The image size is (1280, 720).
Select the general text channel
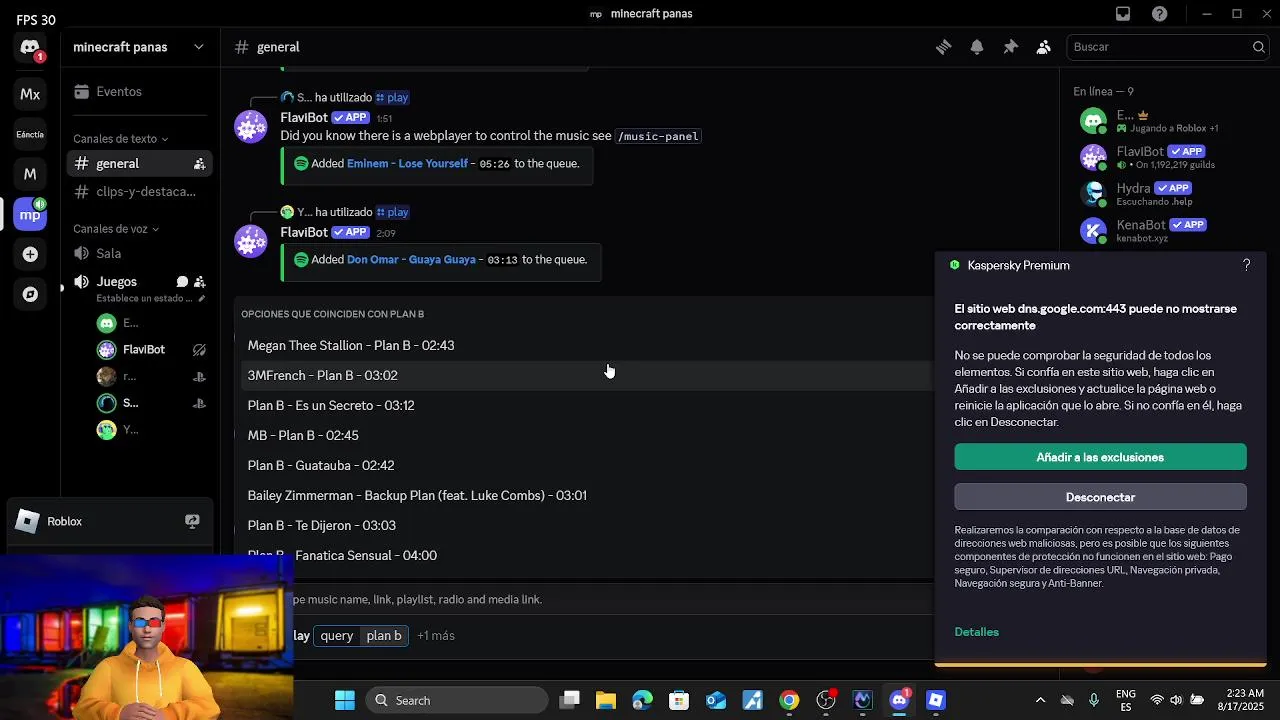point(138,163)
